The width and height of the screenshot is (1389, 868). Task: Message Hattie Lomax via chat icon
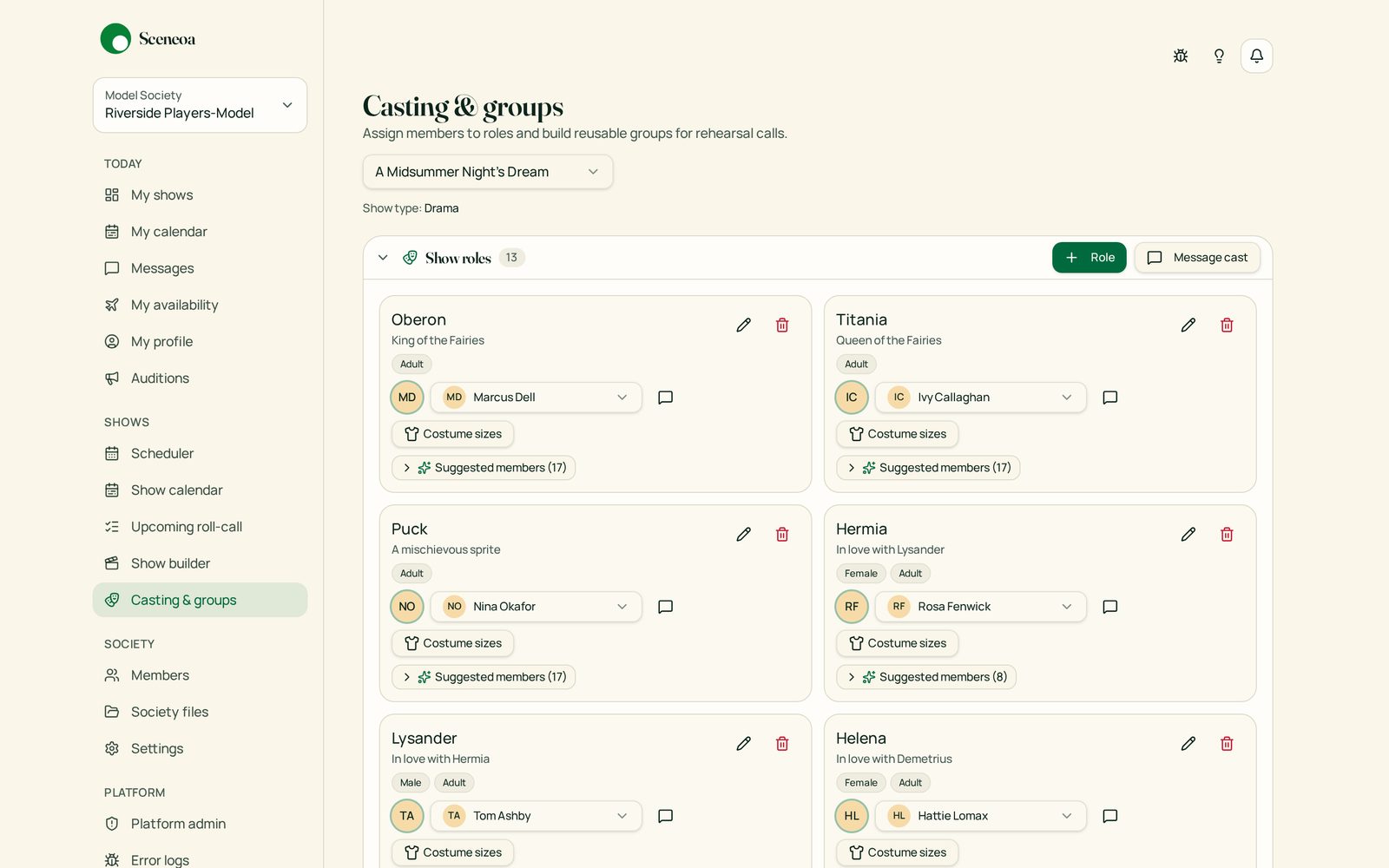[1109, 816]
